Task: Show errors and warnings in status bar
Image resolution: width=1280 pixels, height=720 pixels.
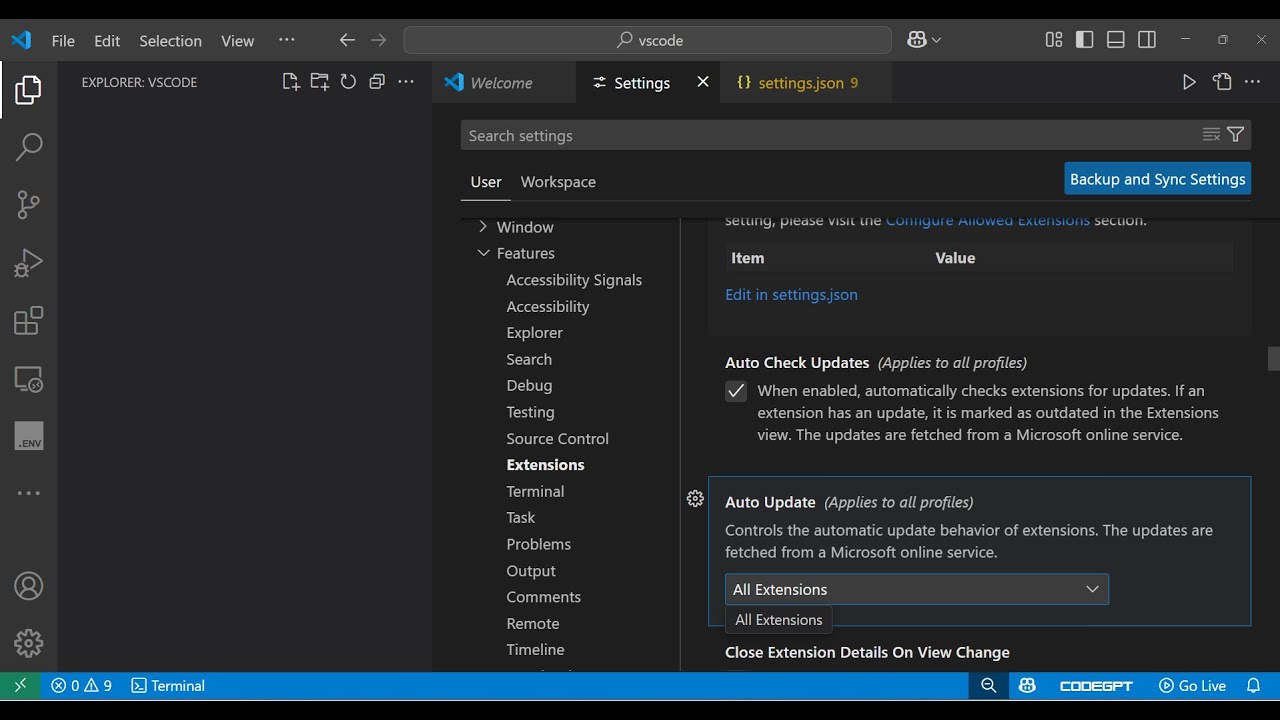Action: click(x=82, y=685)
